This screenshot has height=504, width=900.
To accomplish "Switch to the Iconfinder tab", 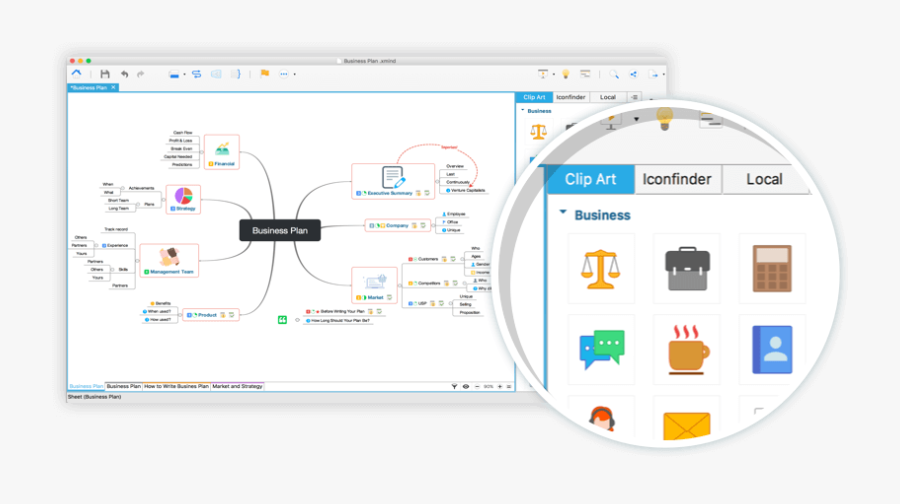I will (677, 179).
